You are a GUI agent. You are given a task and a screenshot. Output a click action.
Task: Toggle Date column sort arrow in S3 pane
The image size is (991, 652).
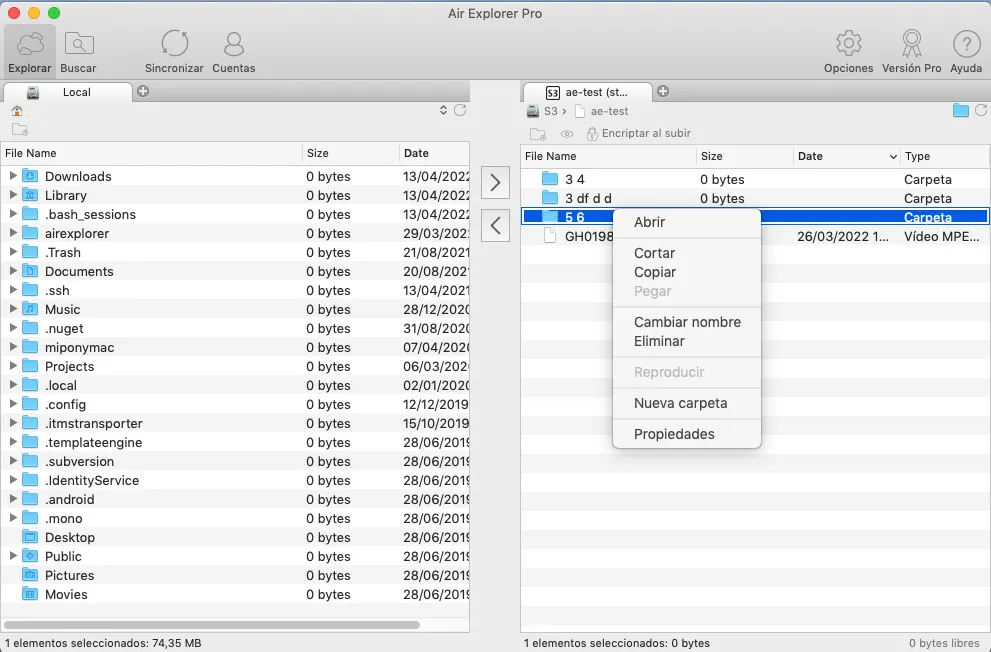(893, 157)
